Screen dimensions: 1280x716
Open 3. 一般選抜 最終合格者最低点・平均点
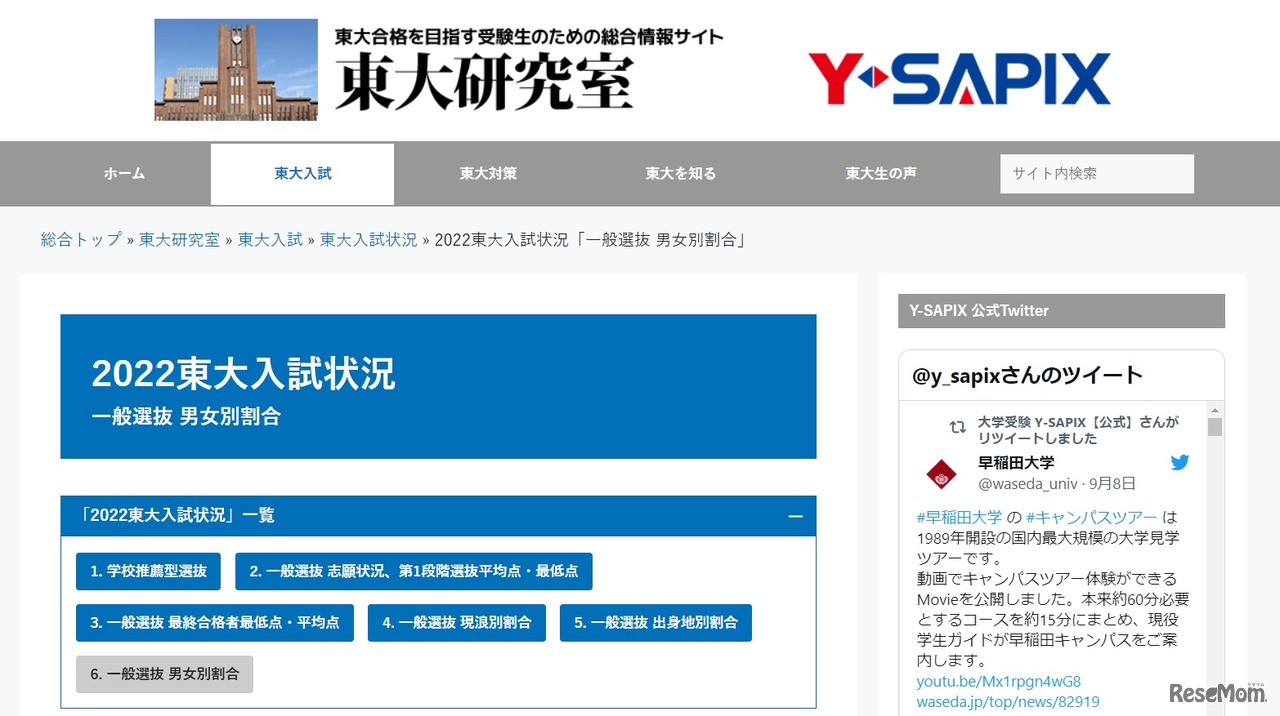(x=215, y=622)
